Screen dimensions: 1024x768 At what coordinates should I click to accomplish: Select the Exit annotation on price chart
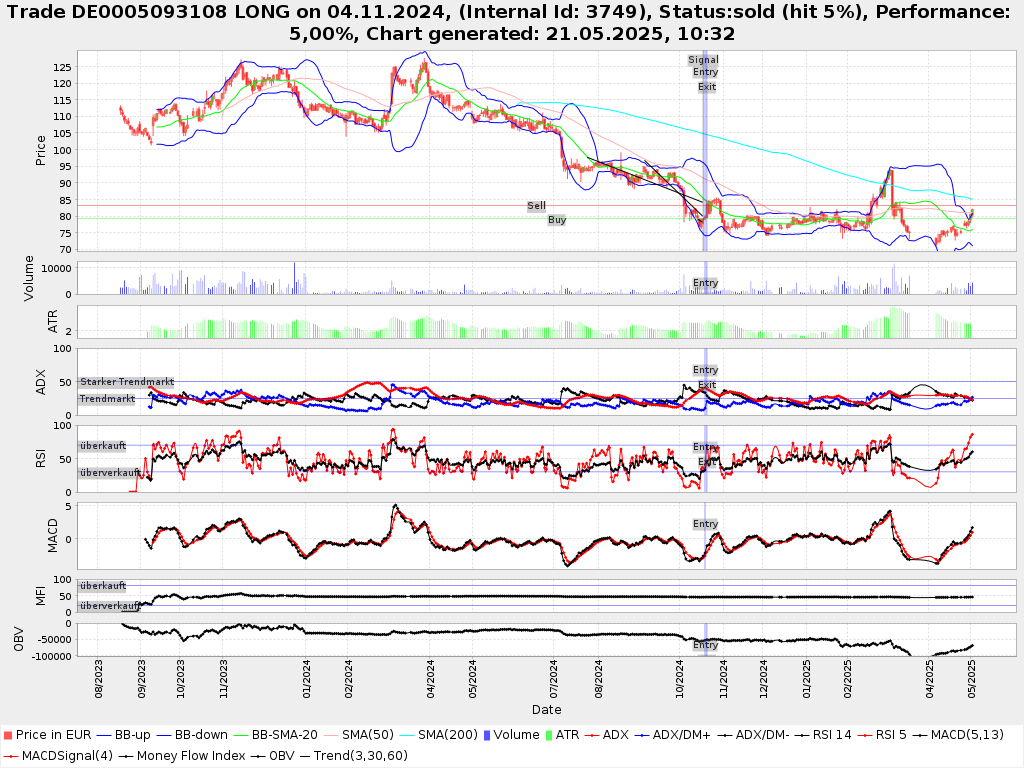click(707, 87)
